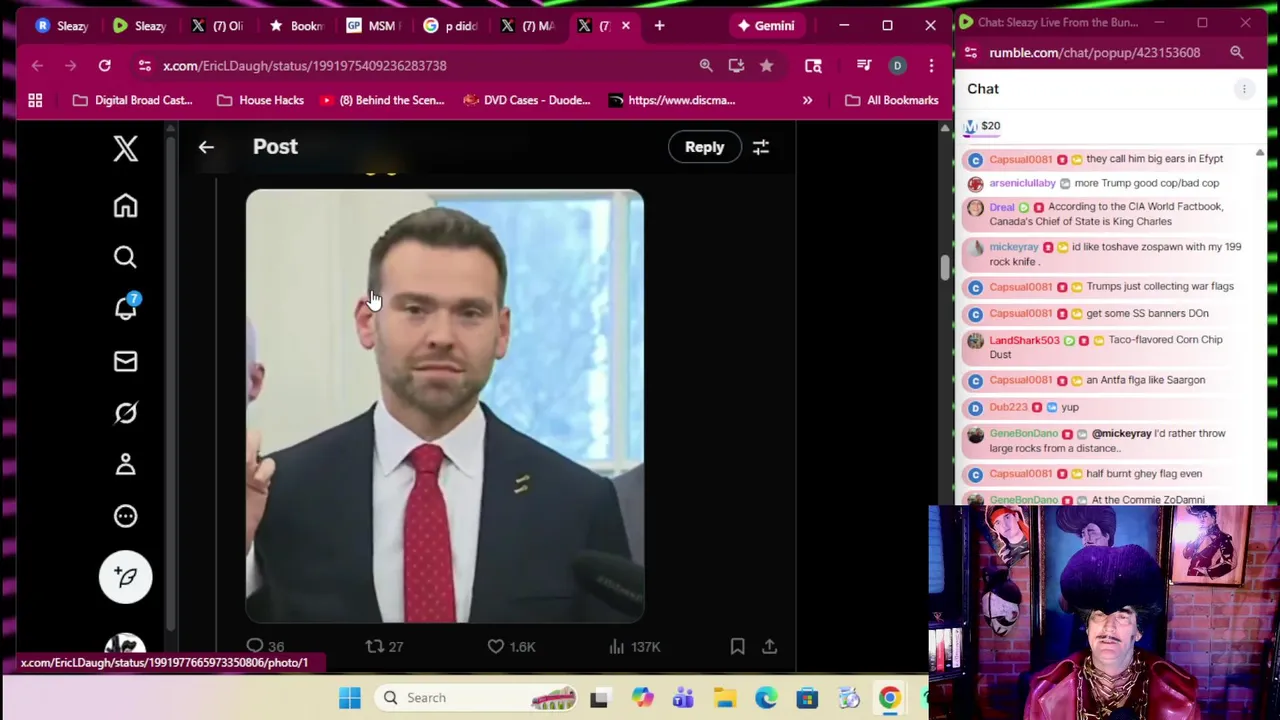
Task: Expand hidden bookmarks with the chevron
Action: point(807,100)
